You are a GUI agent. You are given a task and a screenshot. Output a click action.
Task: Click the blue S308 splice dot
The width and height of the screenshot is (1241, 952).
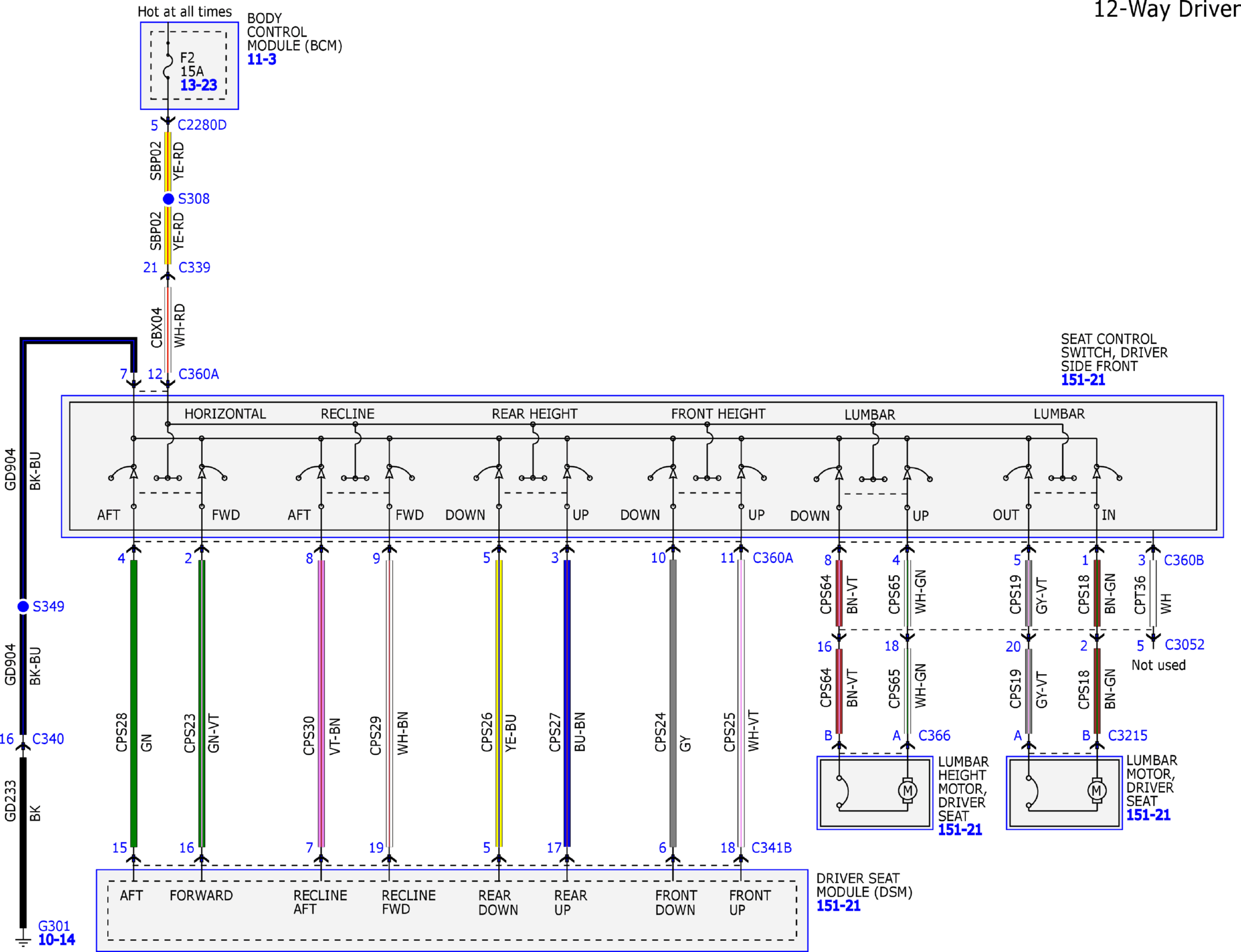coord(168,199)
